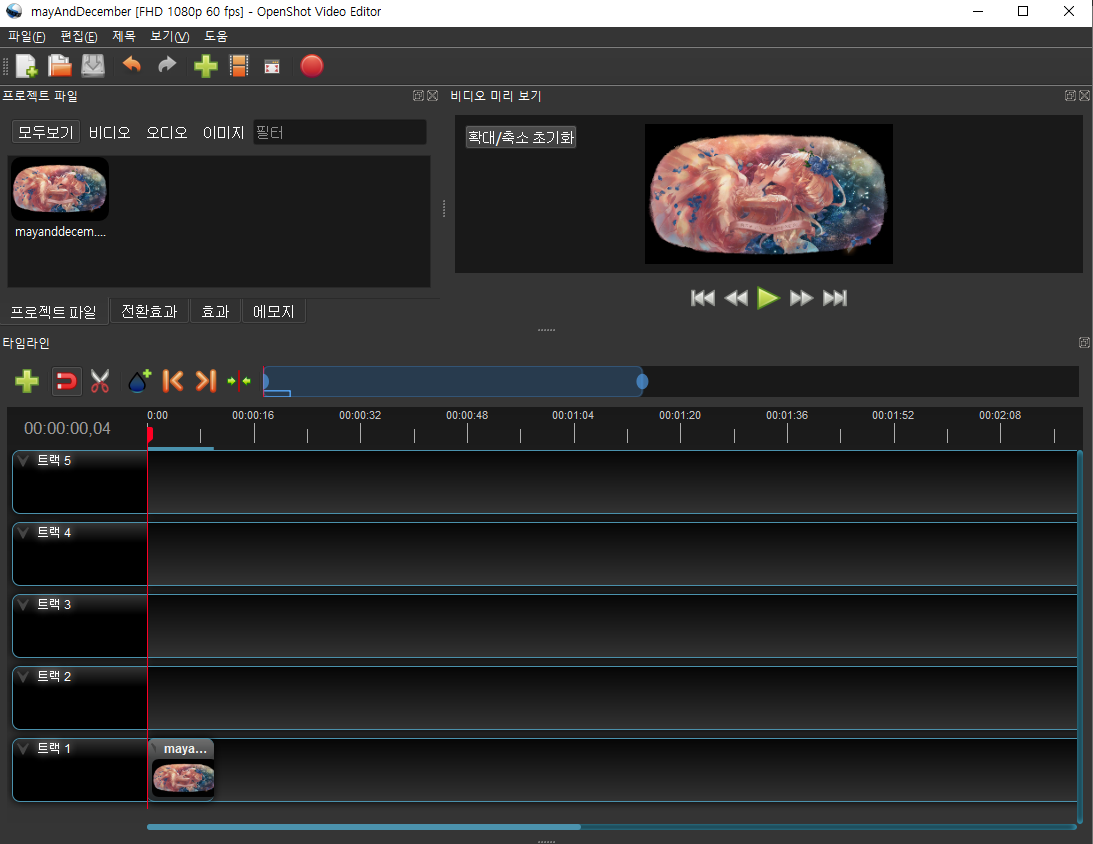
Task: Export video with the red circle button
Action: 312,66
